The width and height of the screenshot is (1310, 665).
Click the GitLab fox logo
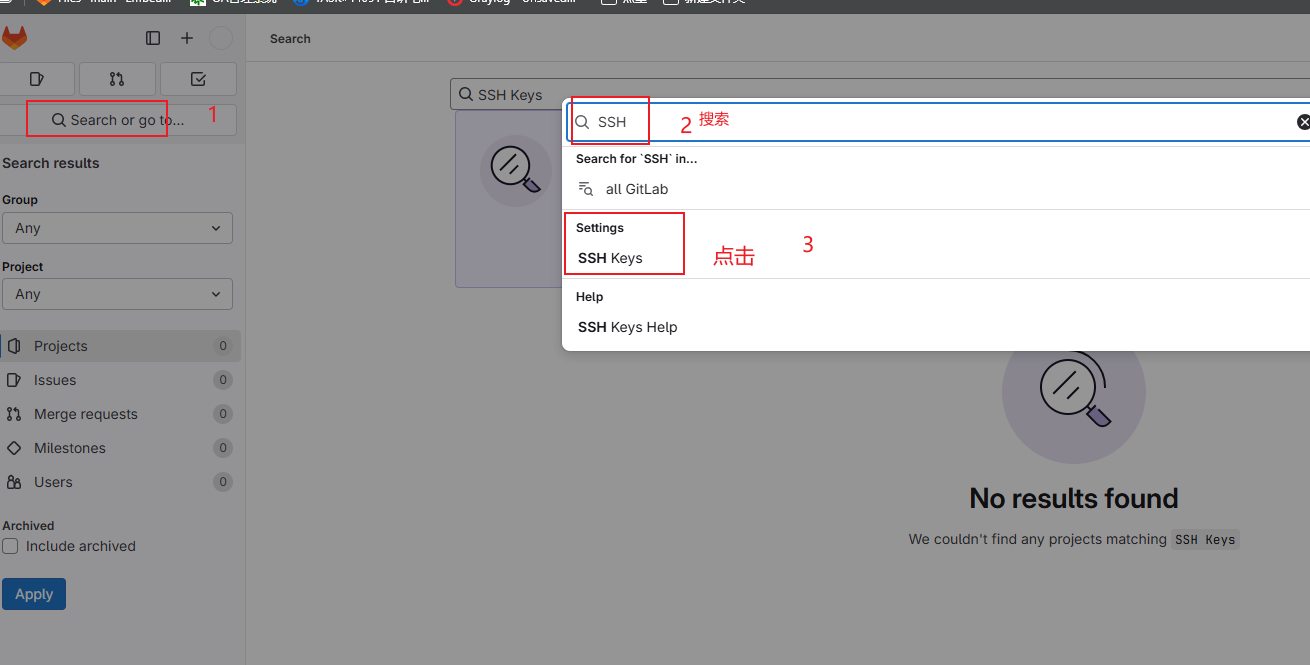[14, 38]
